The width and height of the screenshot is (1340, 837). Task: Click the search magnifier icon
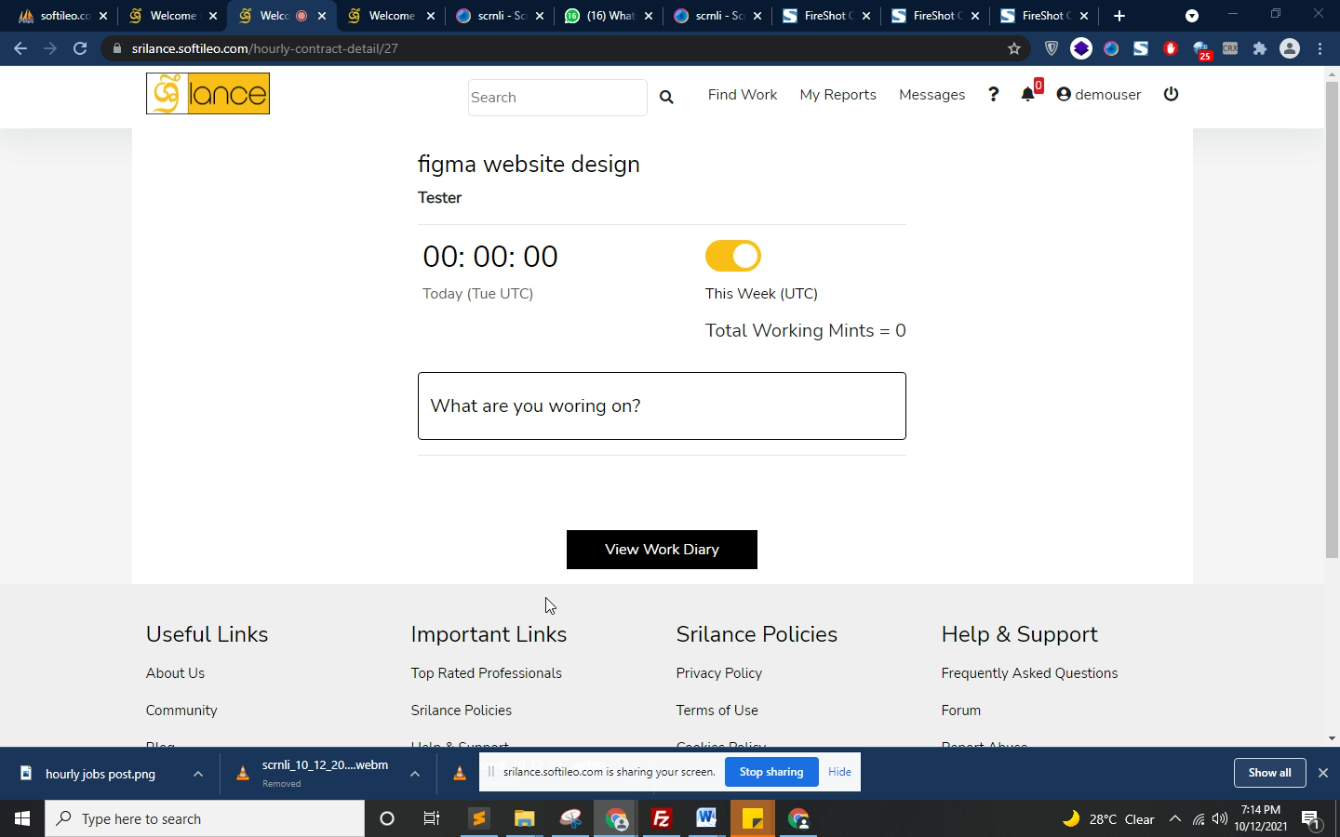(x=666, y=97)
